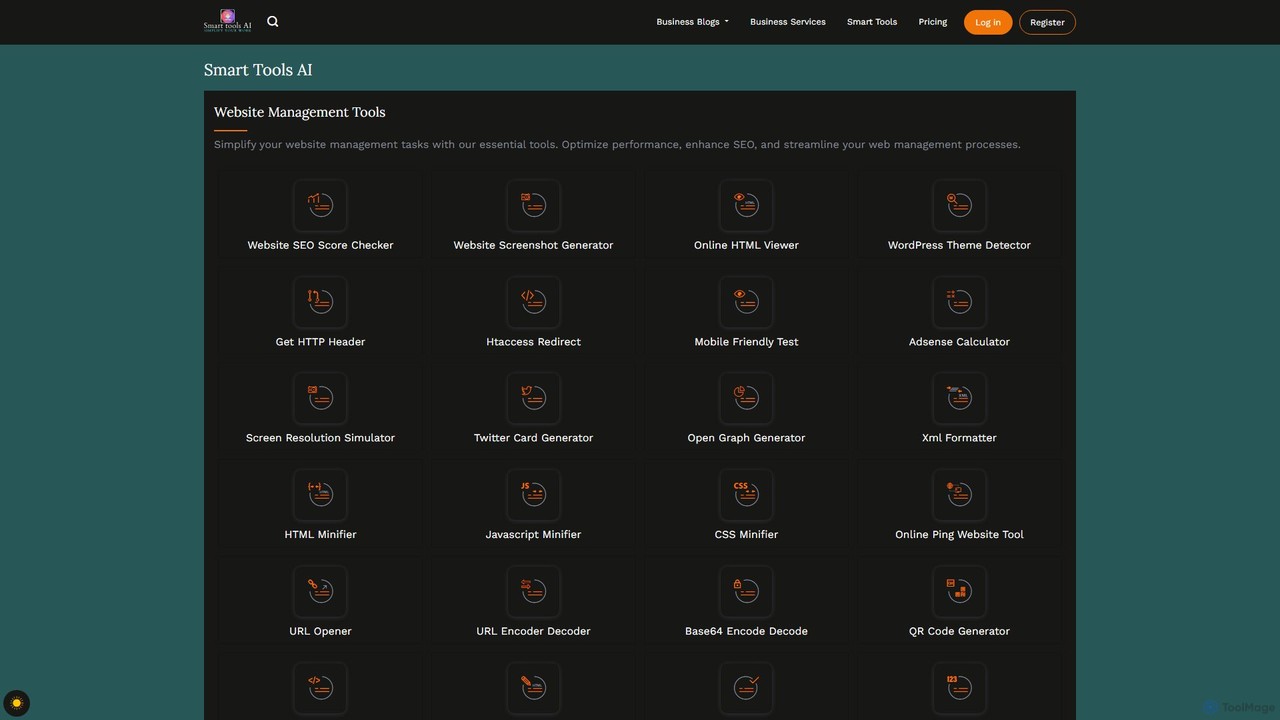
Task: Open Xml Formatter icon
Action: tap(959, 398)
